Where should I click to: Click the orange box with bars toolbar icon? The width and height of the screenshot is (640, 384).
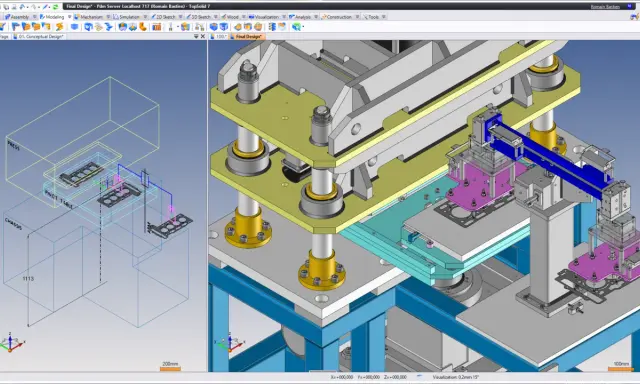pos(157,27)
